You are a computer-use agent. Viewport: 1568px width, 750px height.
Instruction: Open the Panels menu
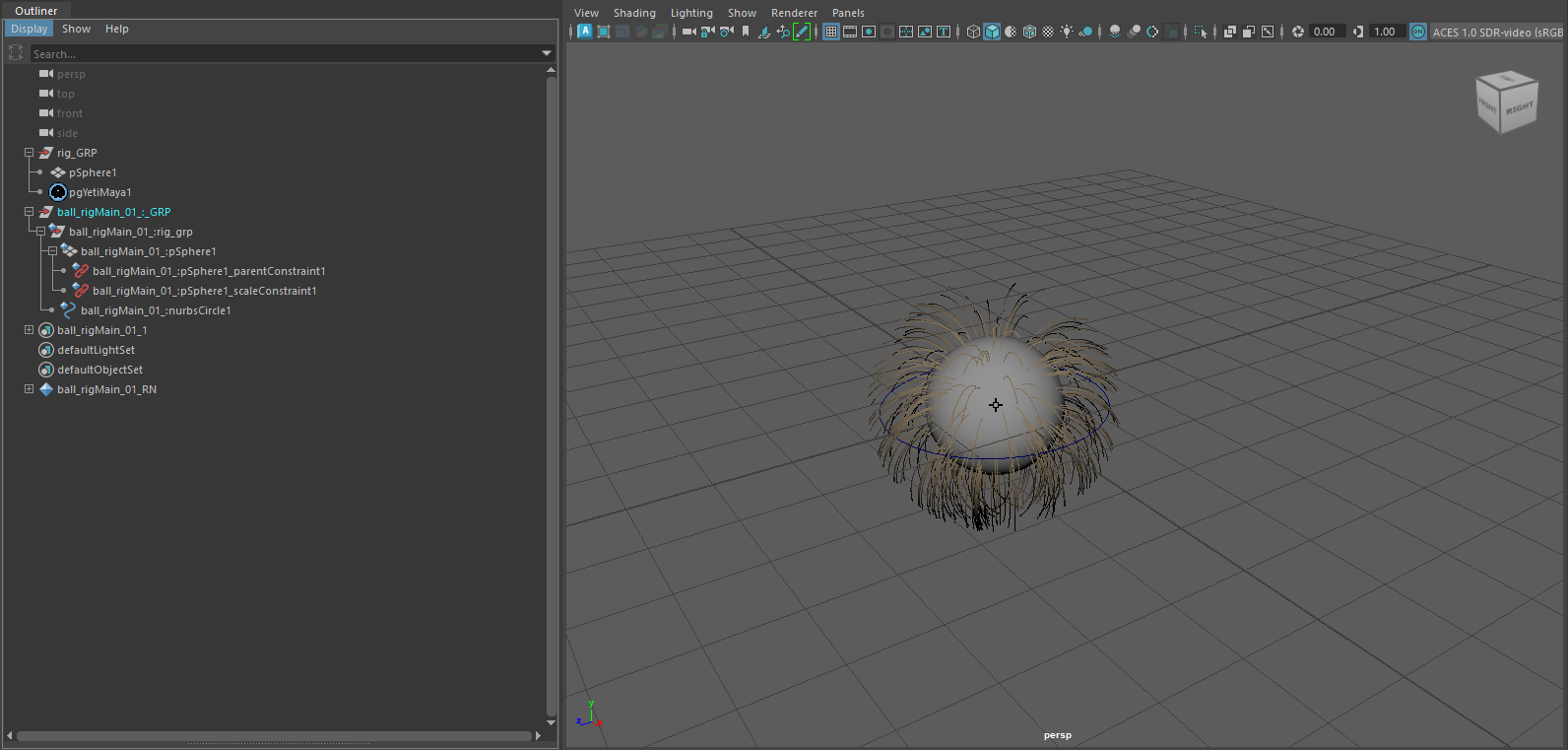coord(848,13)
